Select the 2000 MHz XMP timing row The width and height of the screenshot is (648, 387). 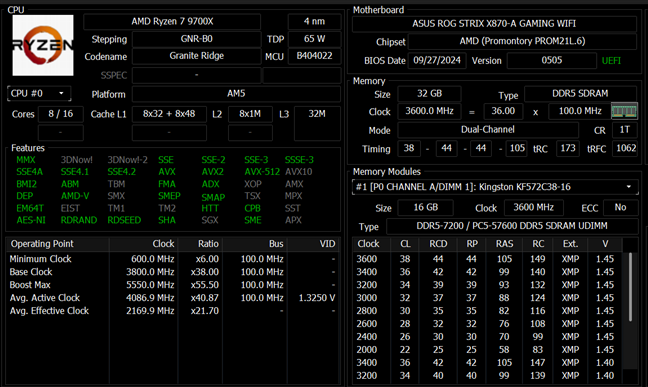[x=488, y=350]
